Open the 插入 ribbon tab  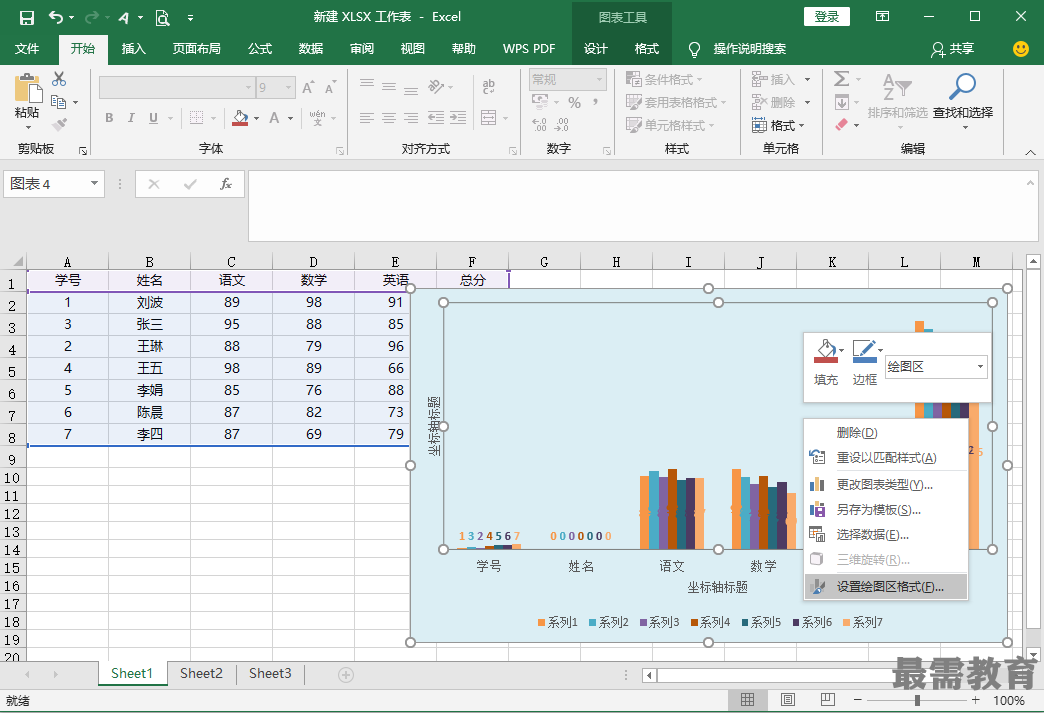[133, 49]
